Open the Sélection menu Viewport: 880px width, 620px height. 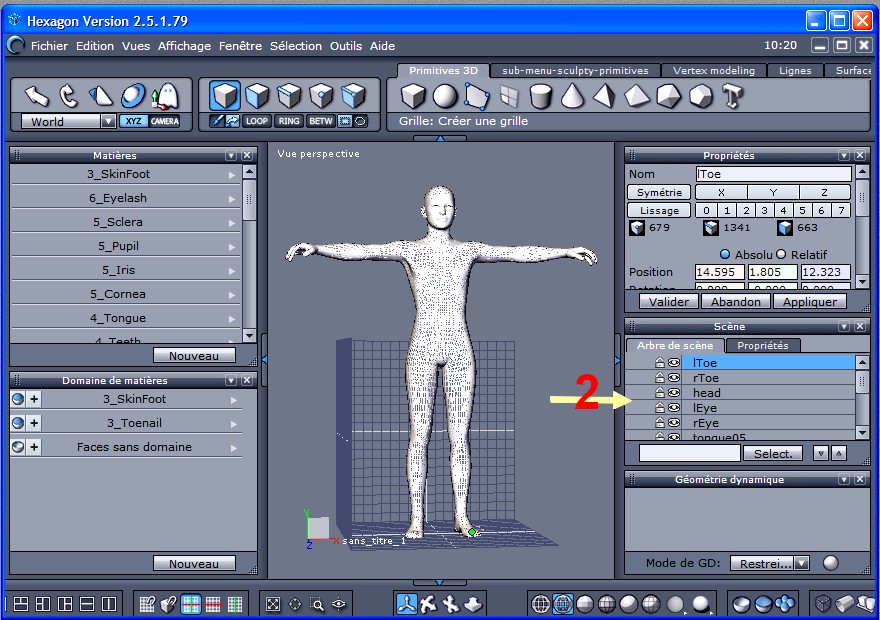click(x=296, y=46)
